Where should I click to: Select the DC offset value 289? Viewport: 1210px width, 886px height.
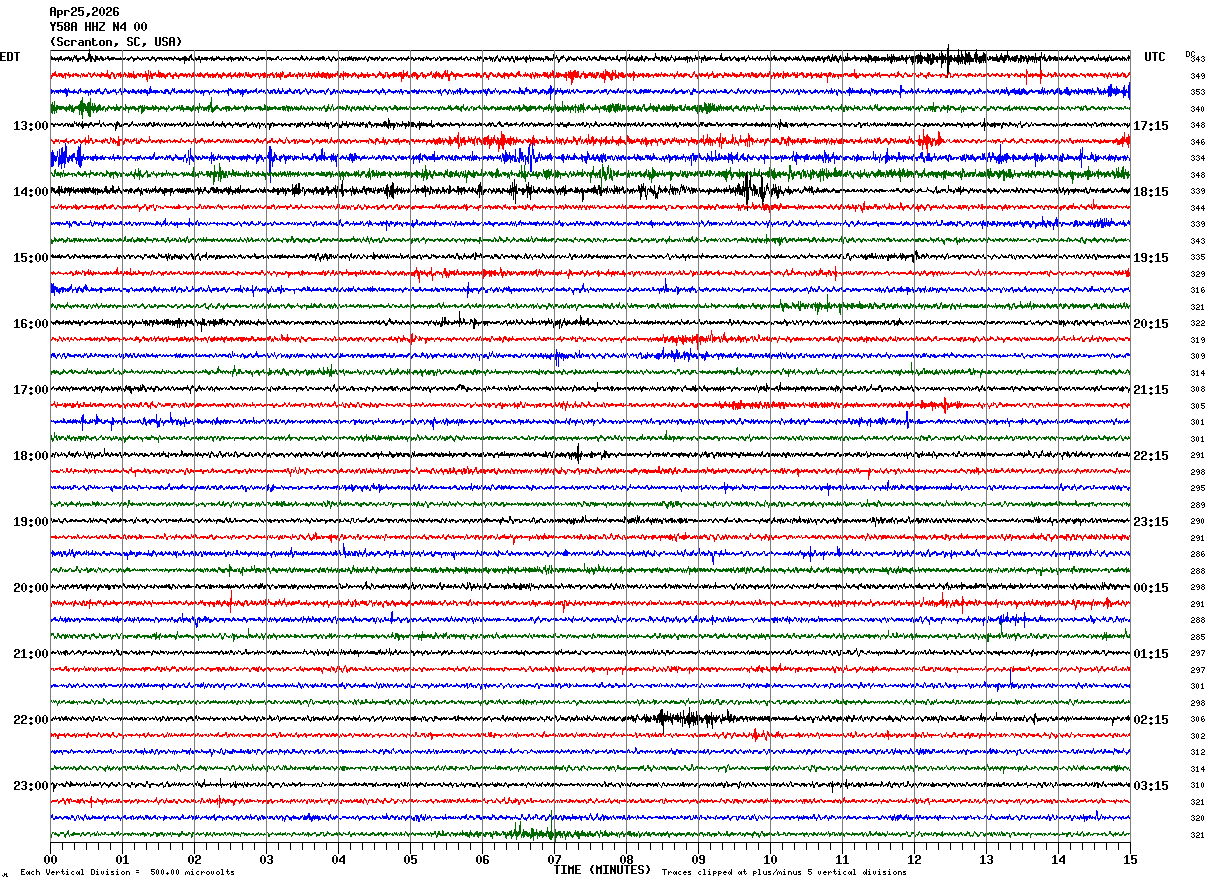1197,505
